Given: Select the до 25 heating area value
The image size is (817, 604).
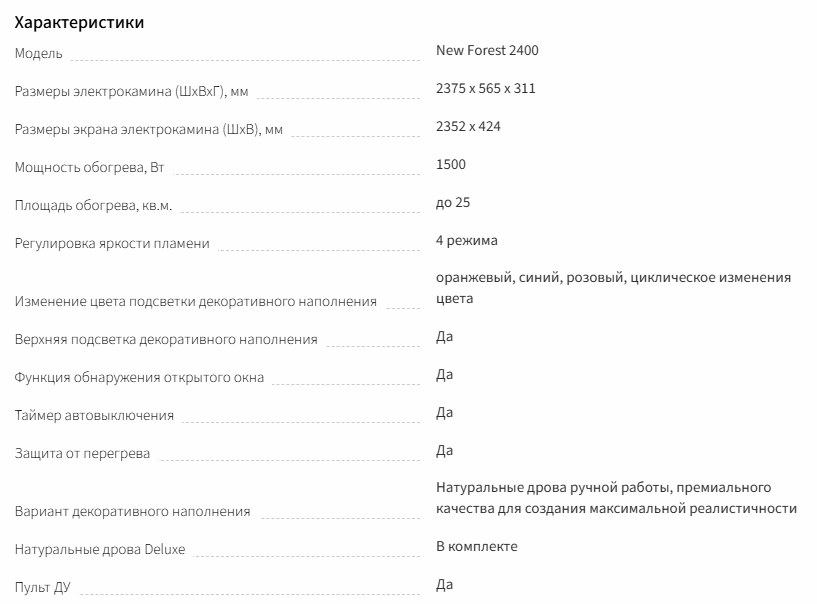Looking at the screenshot, I should [453, 202].
